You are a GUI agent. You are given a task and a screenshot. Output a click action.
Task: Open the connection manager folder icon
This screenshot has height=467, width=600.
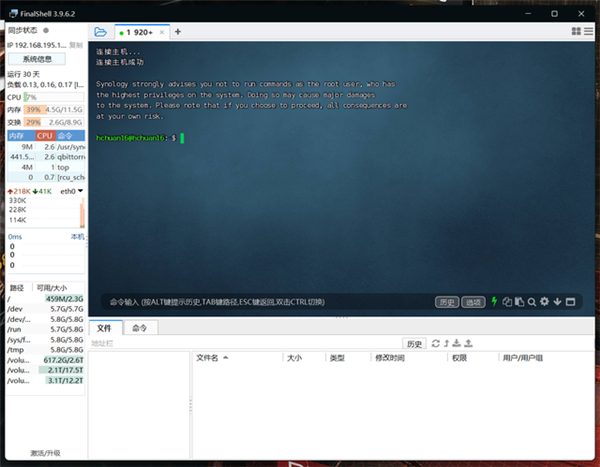point(100,32)
